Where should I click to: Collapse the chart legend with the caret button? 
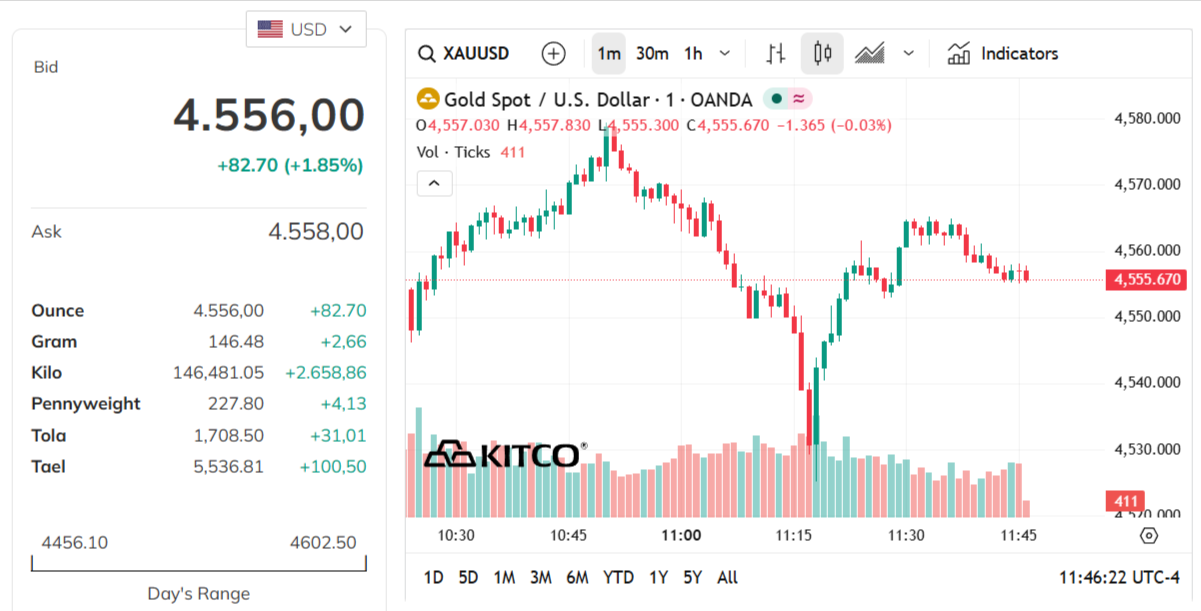pos(434,183)
